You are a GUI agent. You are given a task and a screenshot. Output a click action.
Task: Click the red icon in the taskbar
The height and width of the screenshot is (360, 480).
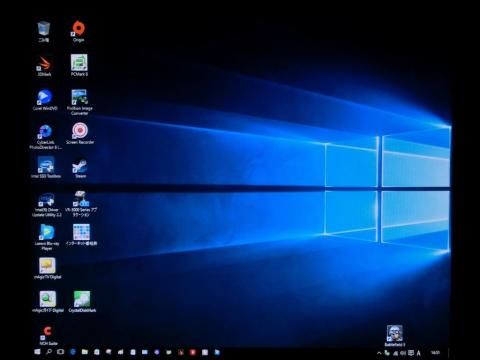click(193, 352)
